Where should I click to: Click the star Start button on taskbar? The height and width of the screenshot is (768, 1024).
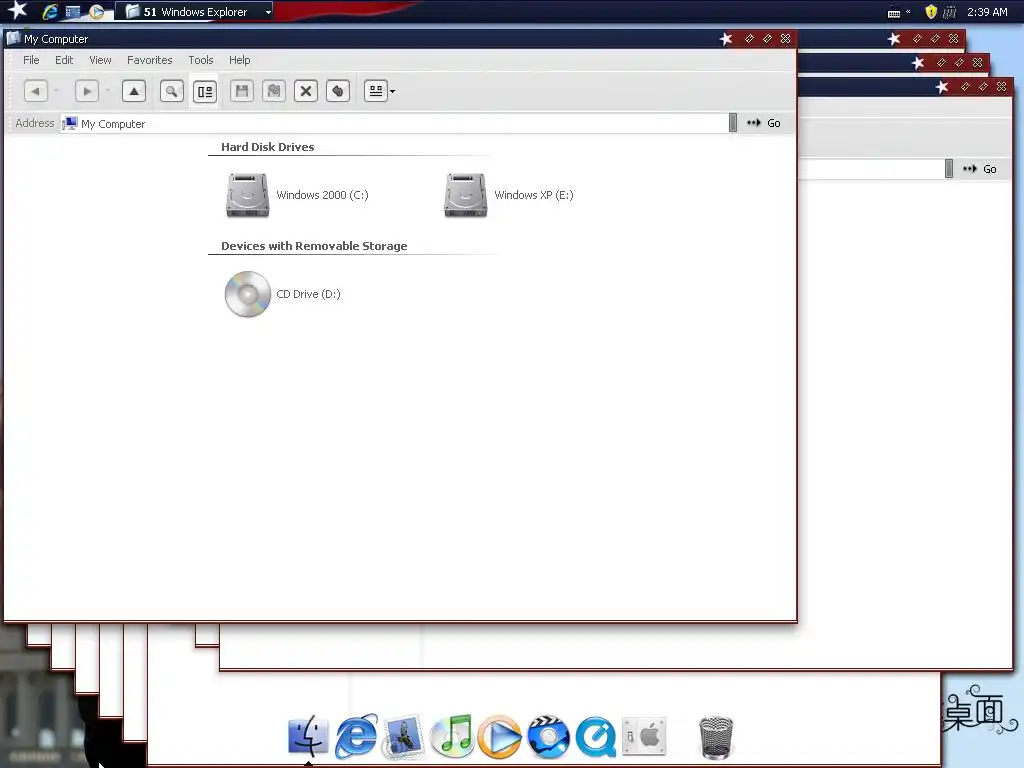(17, 10)
